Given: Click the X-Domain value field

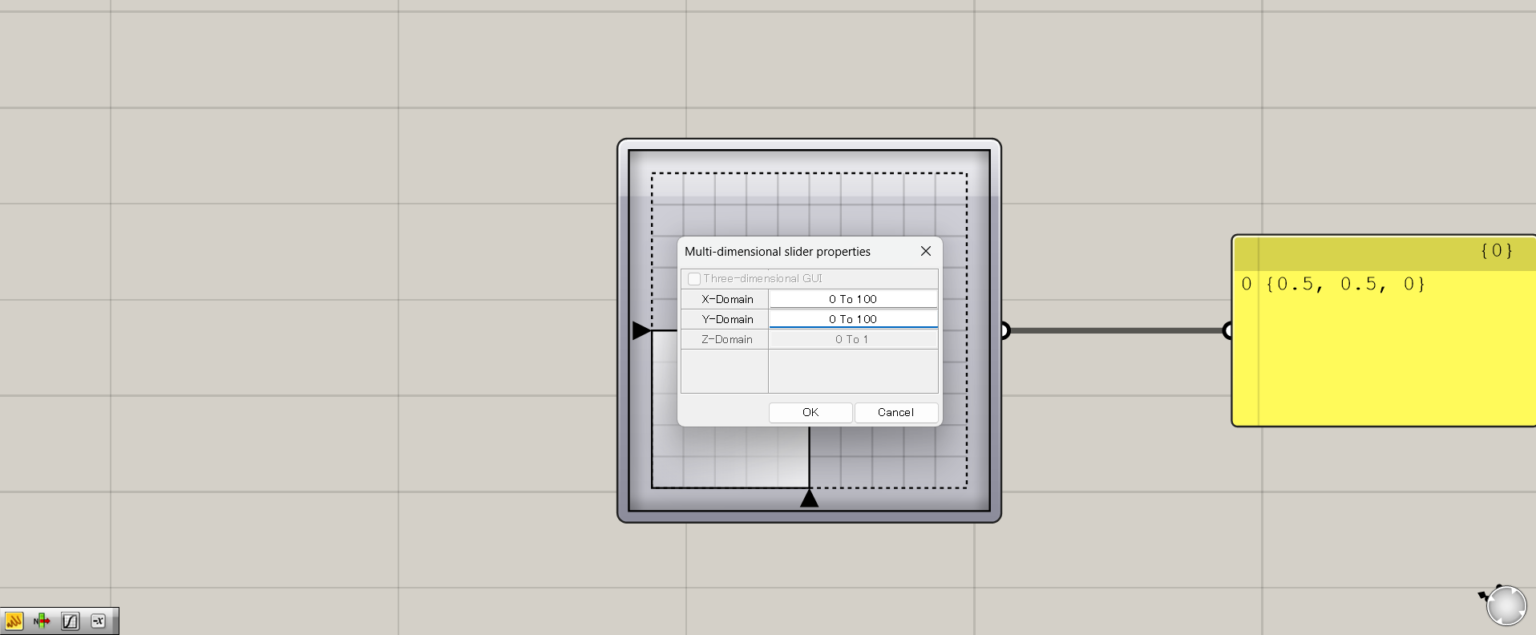Looking at the screenshot, I should [x=853, y=299].
